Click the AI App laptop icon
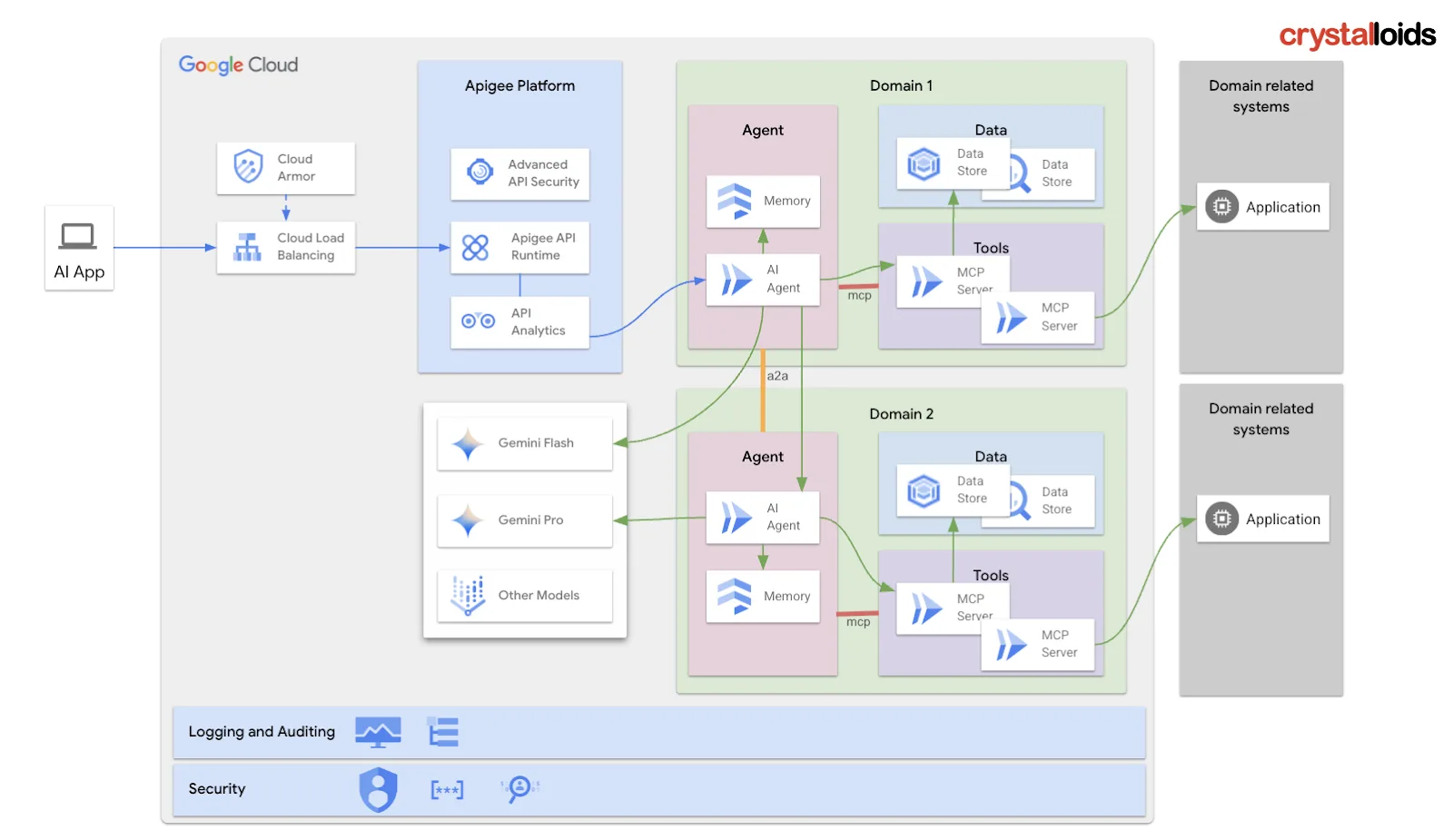Screen dimensions: 1453x840 tap(78, 236)
